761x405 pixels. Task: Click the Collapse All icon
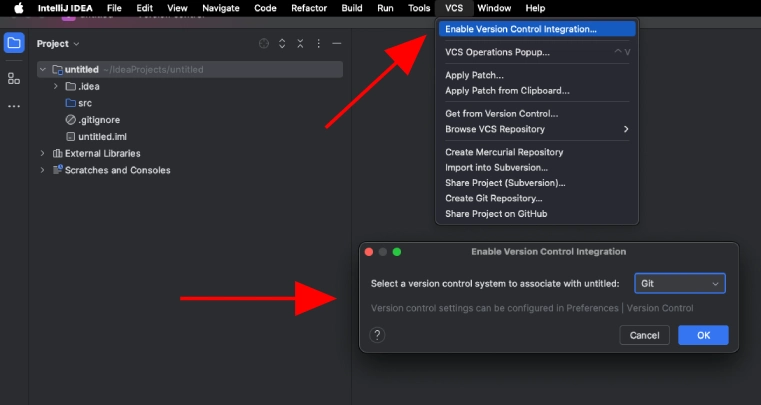point(300,44)
